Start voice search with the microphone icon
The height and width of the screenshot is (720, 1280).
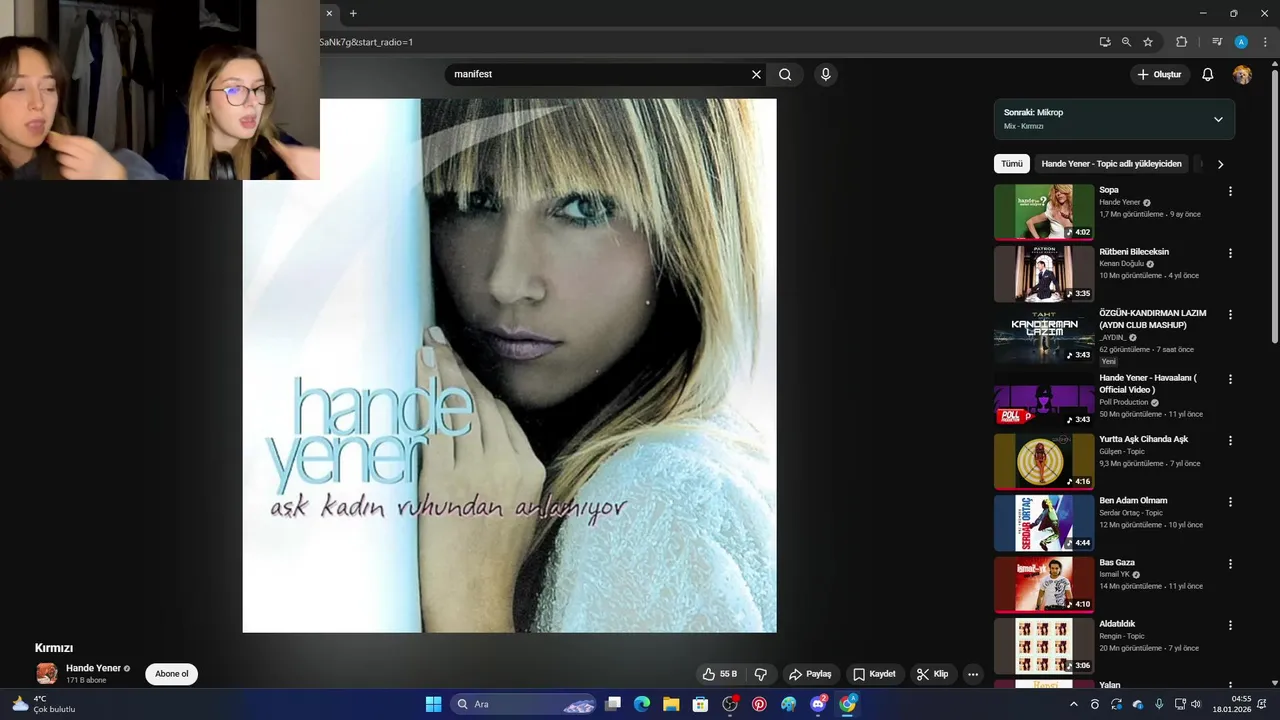tap(825, 74)
